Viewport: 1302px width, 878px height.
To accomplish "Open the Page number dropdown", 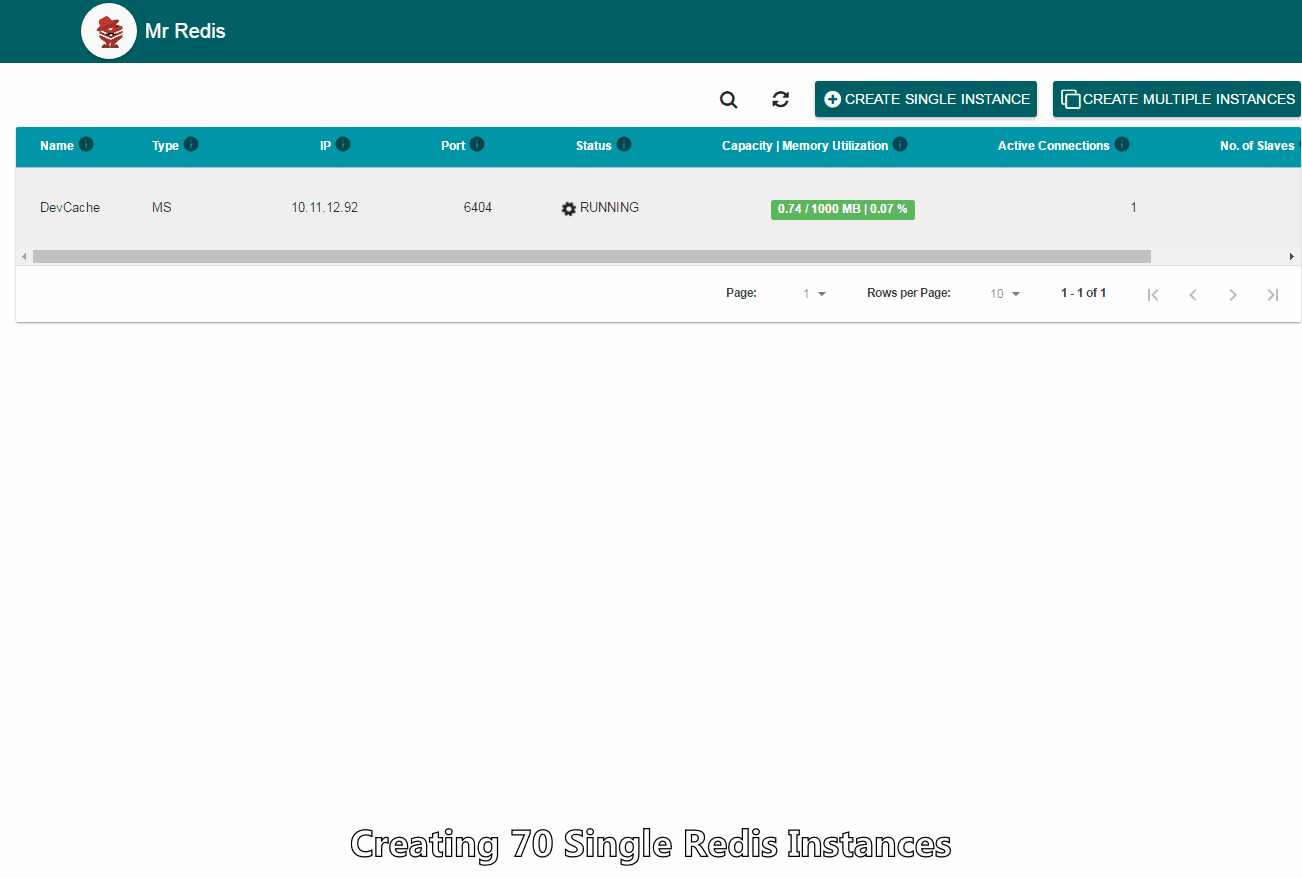I will point(814,294).
